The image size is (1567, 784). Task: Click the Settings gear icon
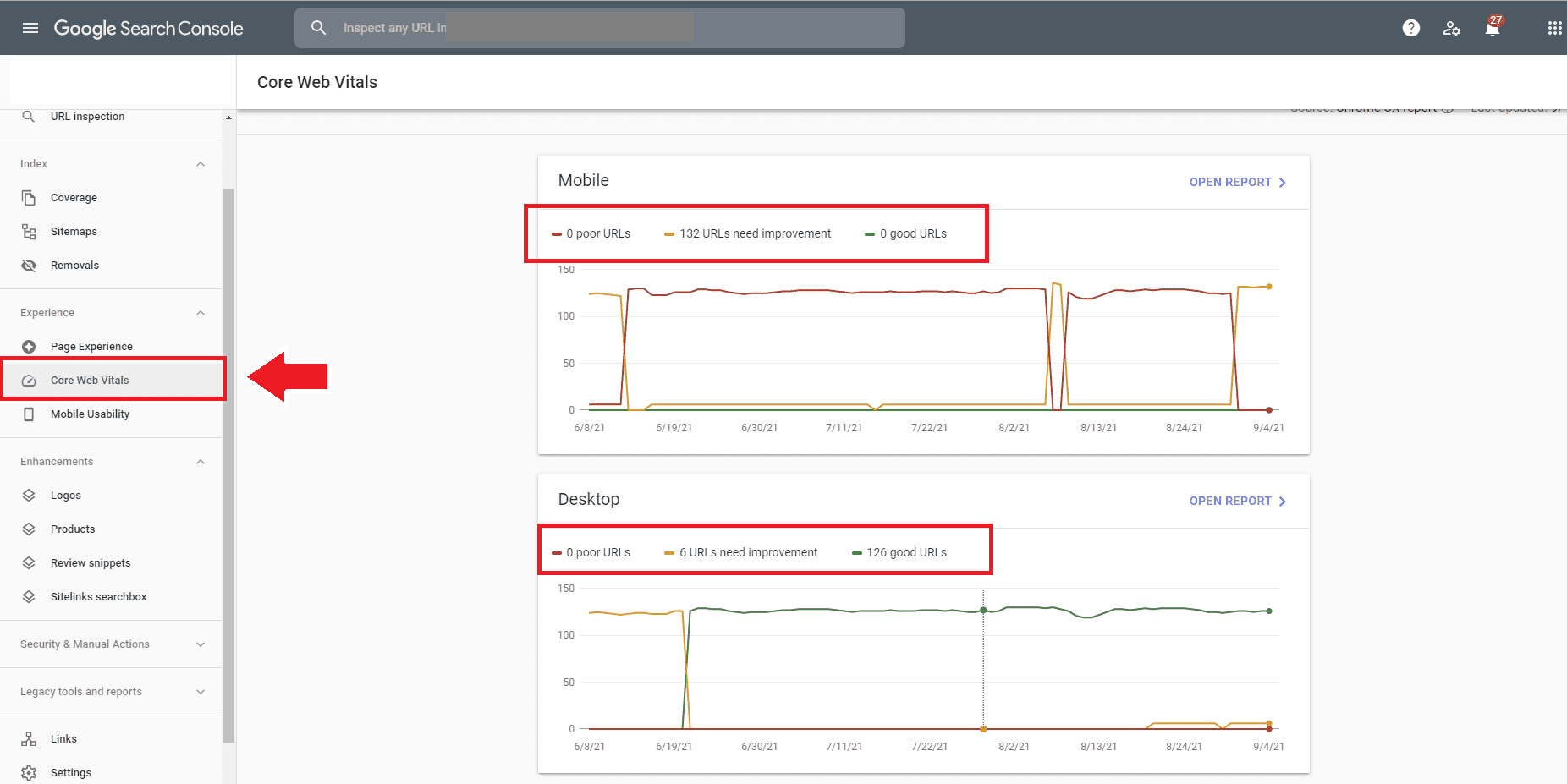(x=29, y=772)
